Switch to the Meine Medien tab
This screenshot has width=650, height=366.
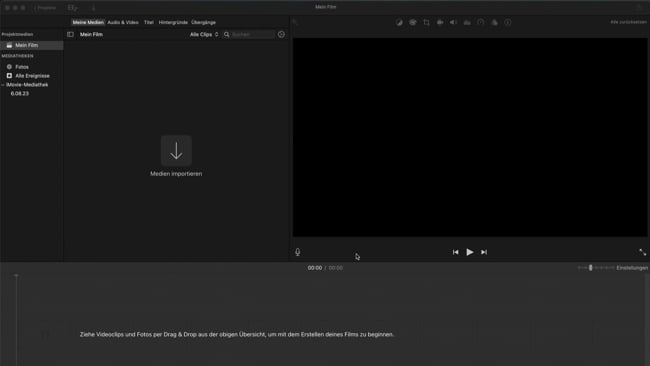(88, 22)
